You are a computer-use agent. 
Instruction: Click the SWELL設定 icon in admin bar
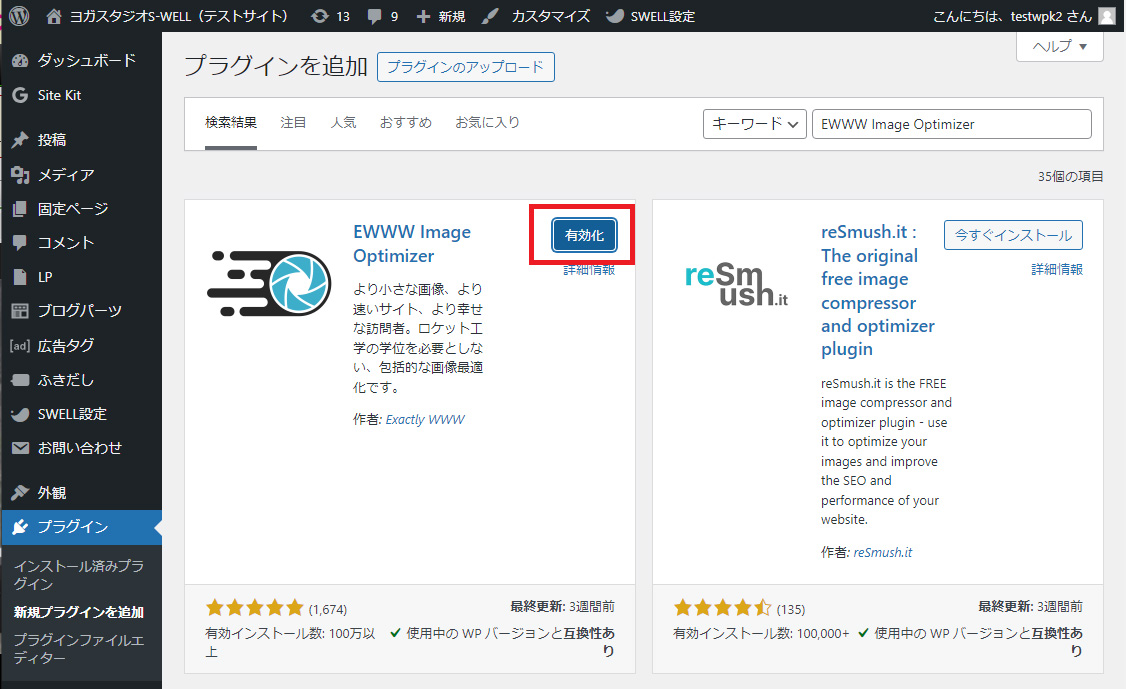[615, 16]
